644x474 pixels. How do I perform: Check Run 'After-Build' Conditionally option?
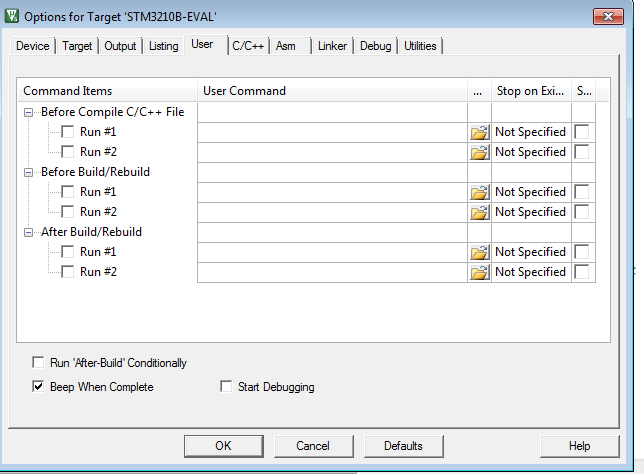click(x=38, y=363)
